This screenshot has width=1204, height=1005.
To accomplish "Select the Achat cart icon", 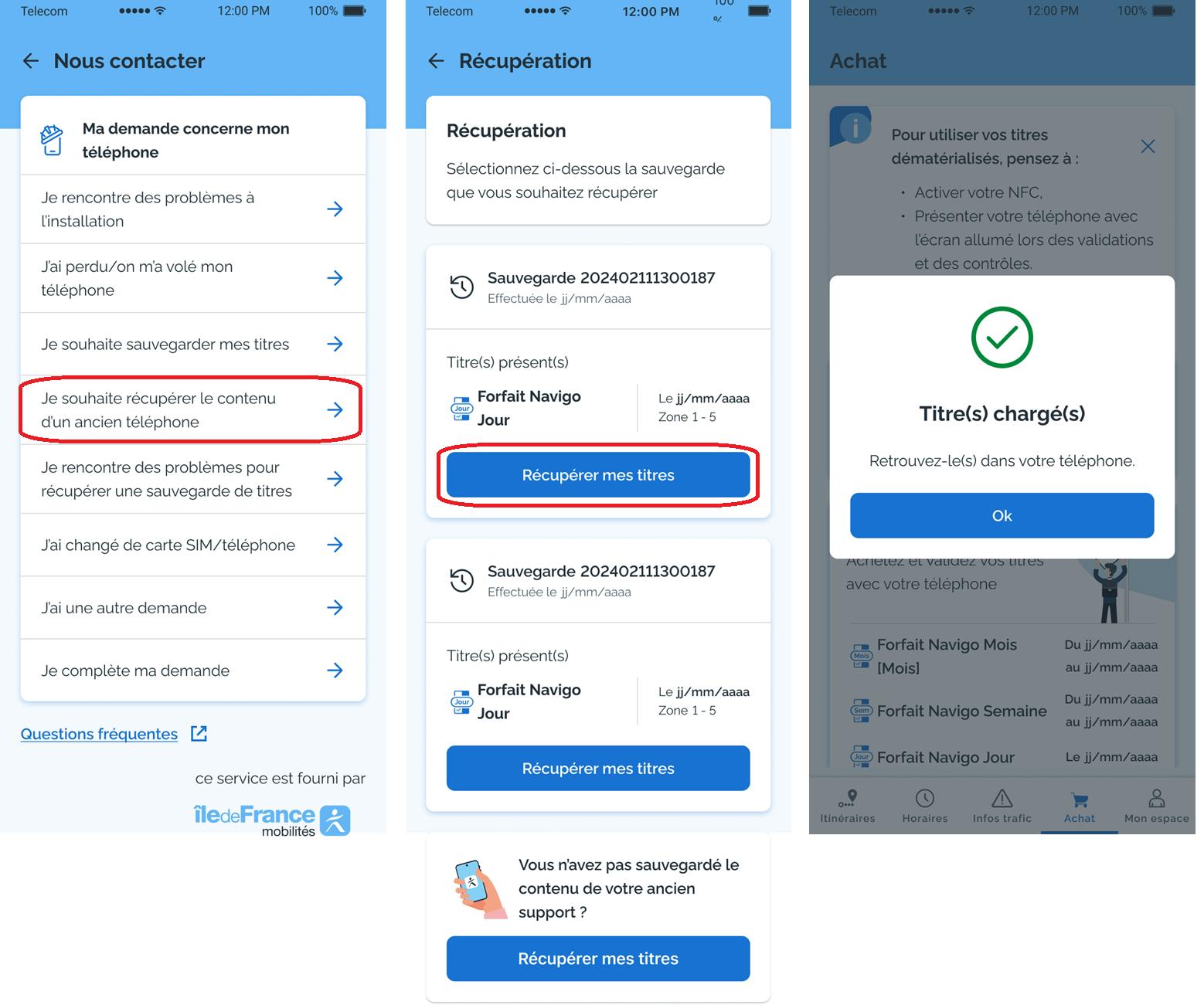I will pos(1080,800).
